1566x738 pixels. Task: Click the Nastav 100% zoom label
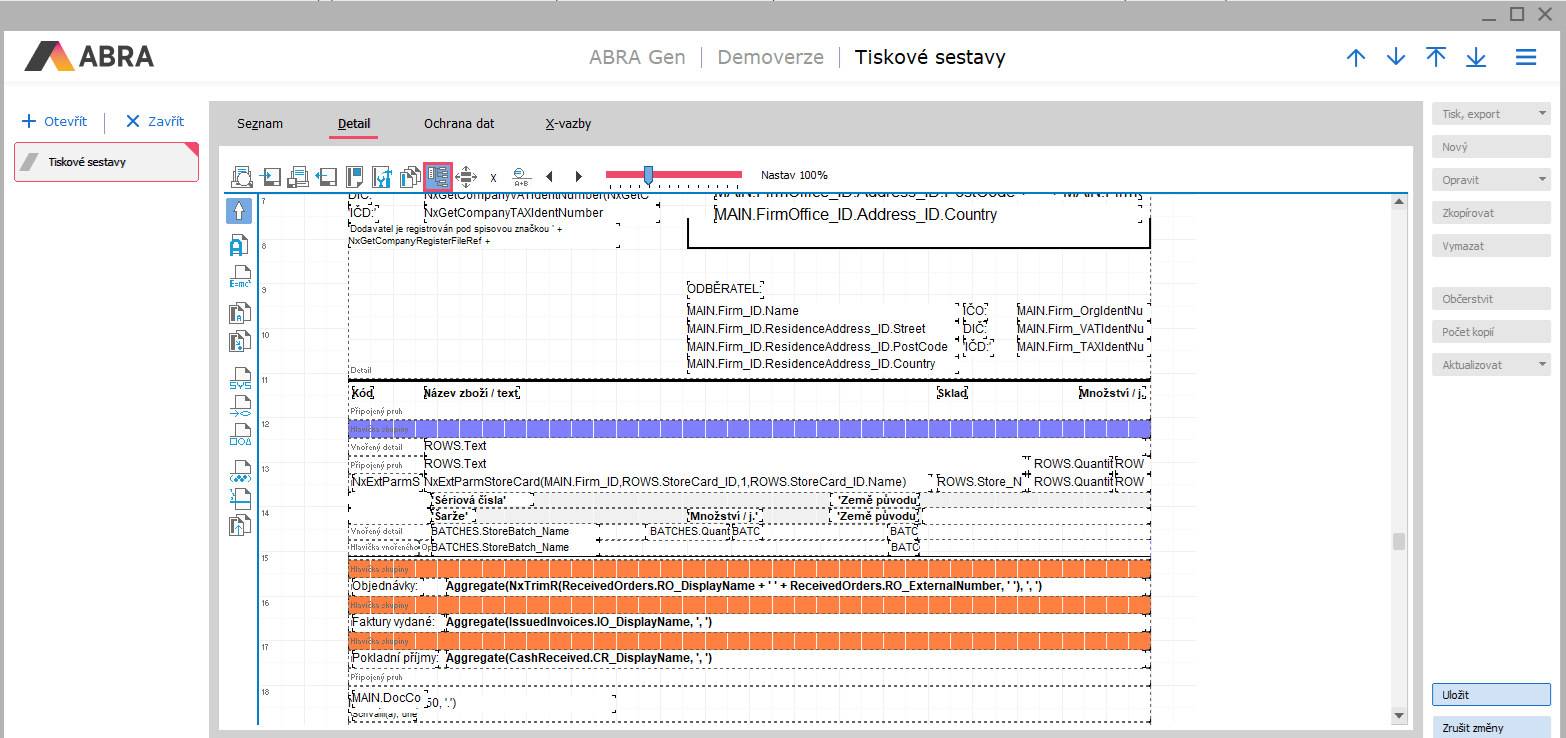794,175
